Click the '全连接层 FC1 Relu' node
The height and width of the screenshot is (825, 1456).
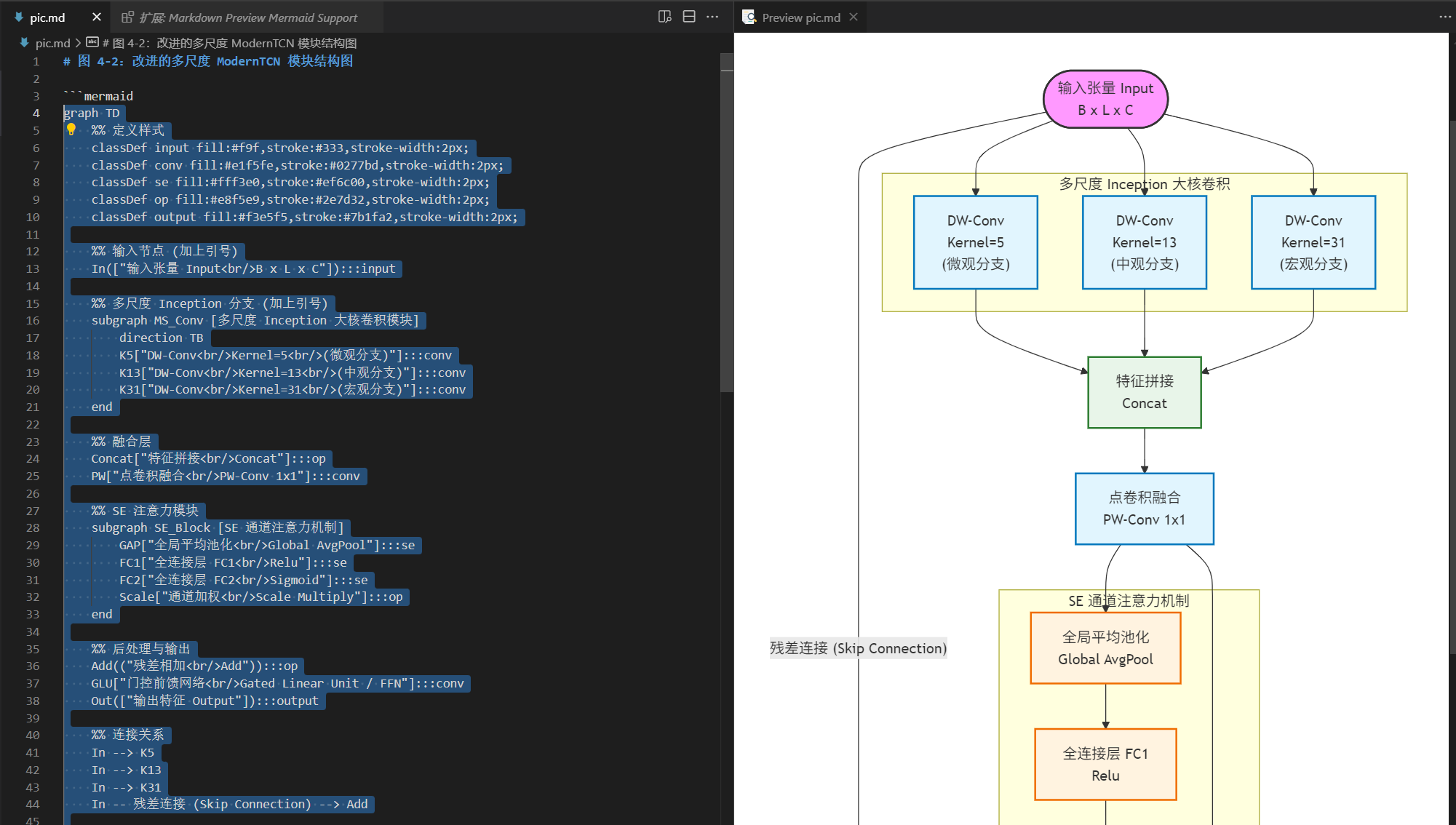point(1105,765)
